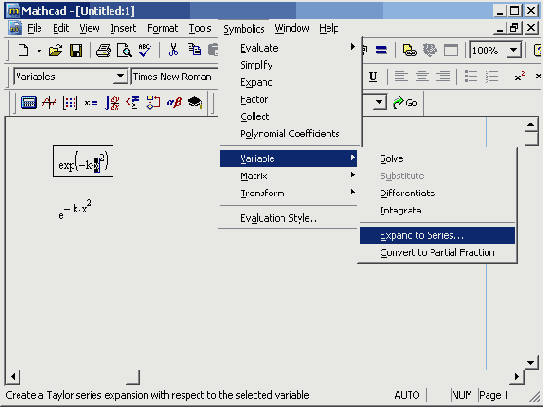Toggle the bullet list button
This screenshot has height=407, width=543.
[471, 76]
